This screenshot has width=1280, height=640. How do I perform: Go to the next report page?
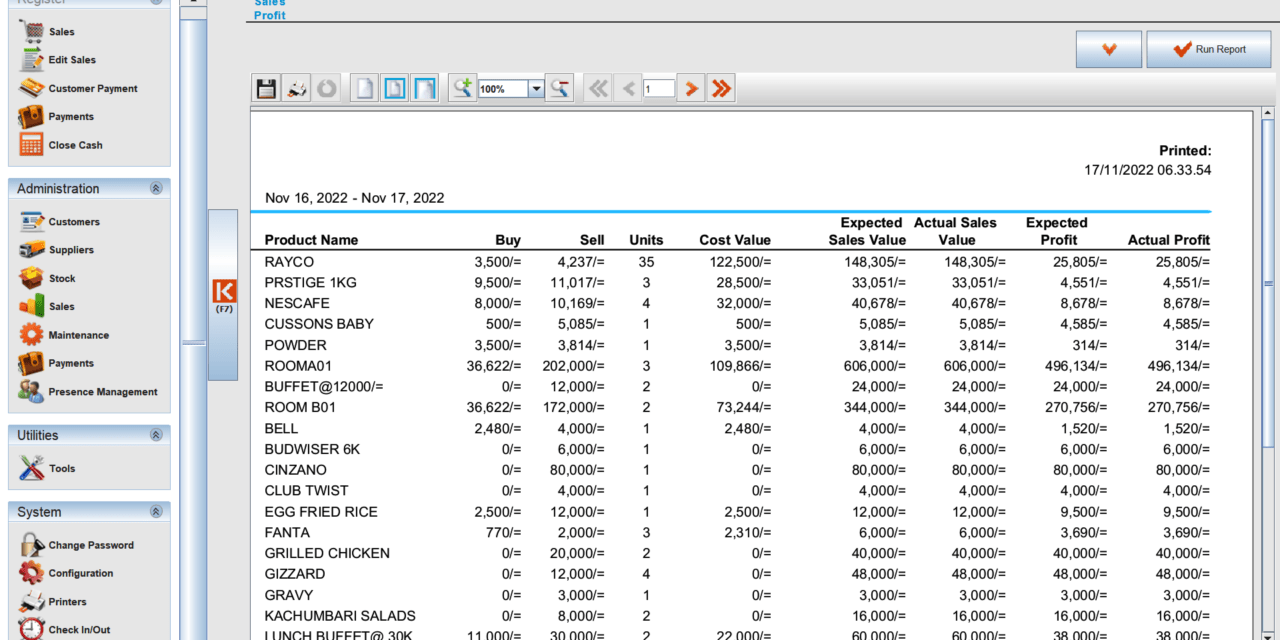pyautogui.click(x=690, y=89)
